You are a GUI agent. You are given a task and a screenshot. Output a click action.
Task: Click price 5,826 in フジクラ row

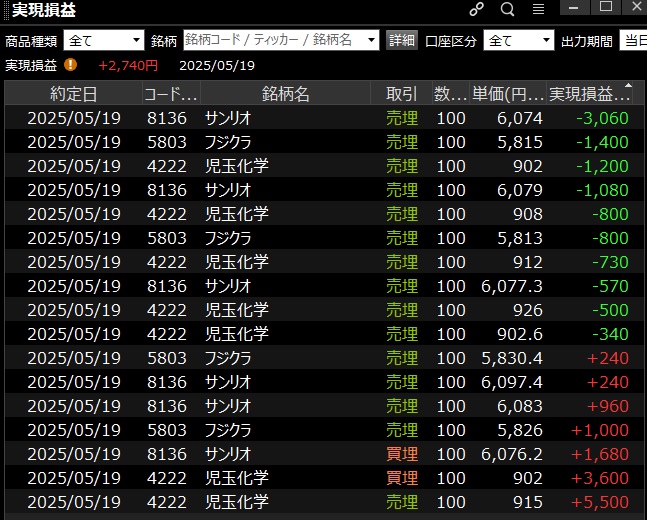(x=519, y=430)
